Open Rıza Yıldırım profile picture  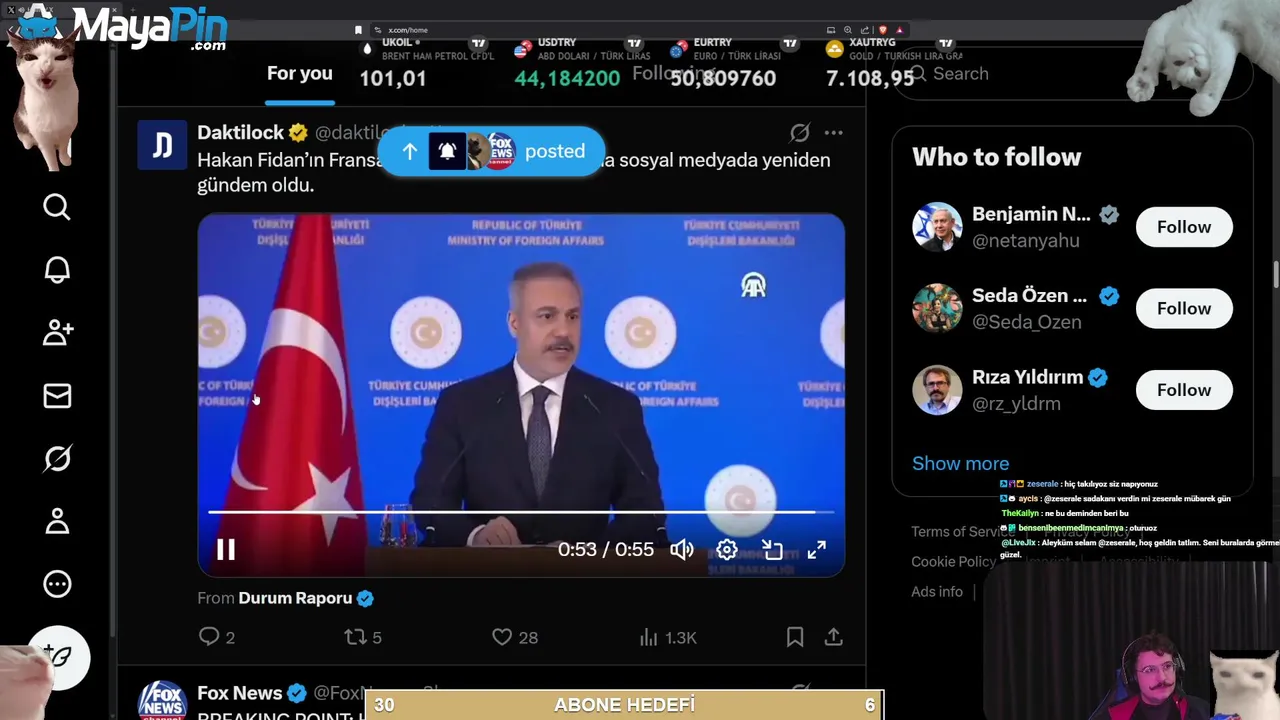pos(937,390)
